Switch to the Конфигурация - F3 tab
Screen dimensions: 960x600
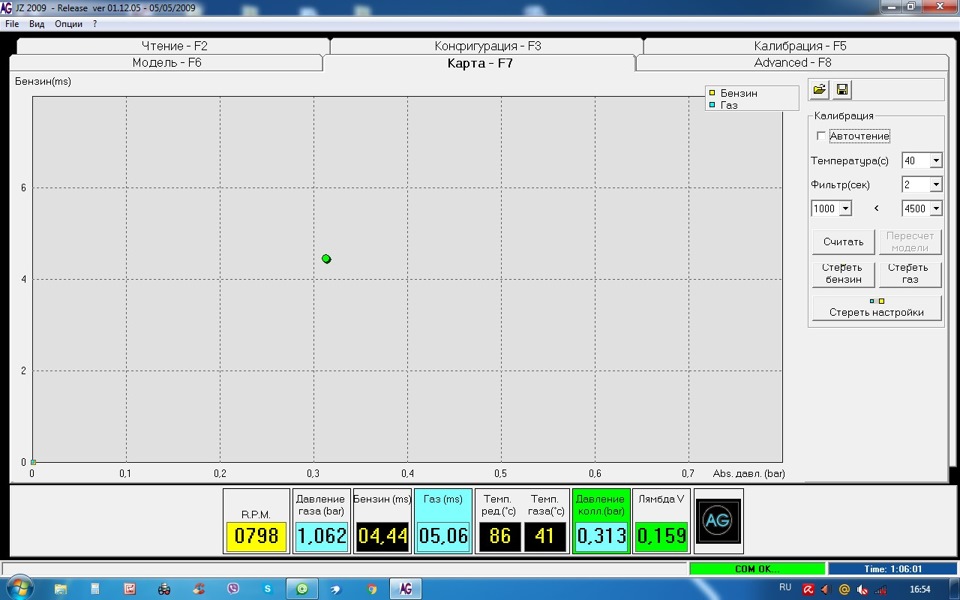coord(487,46)
